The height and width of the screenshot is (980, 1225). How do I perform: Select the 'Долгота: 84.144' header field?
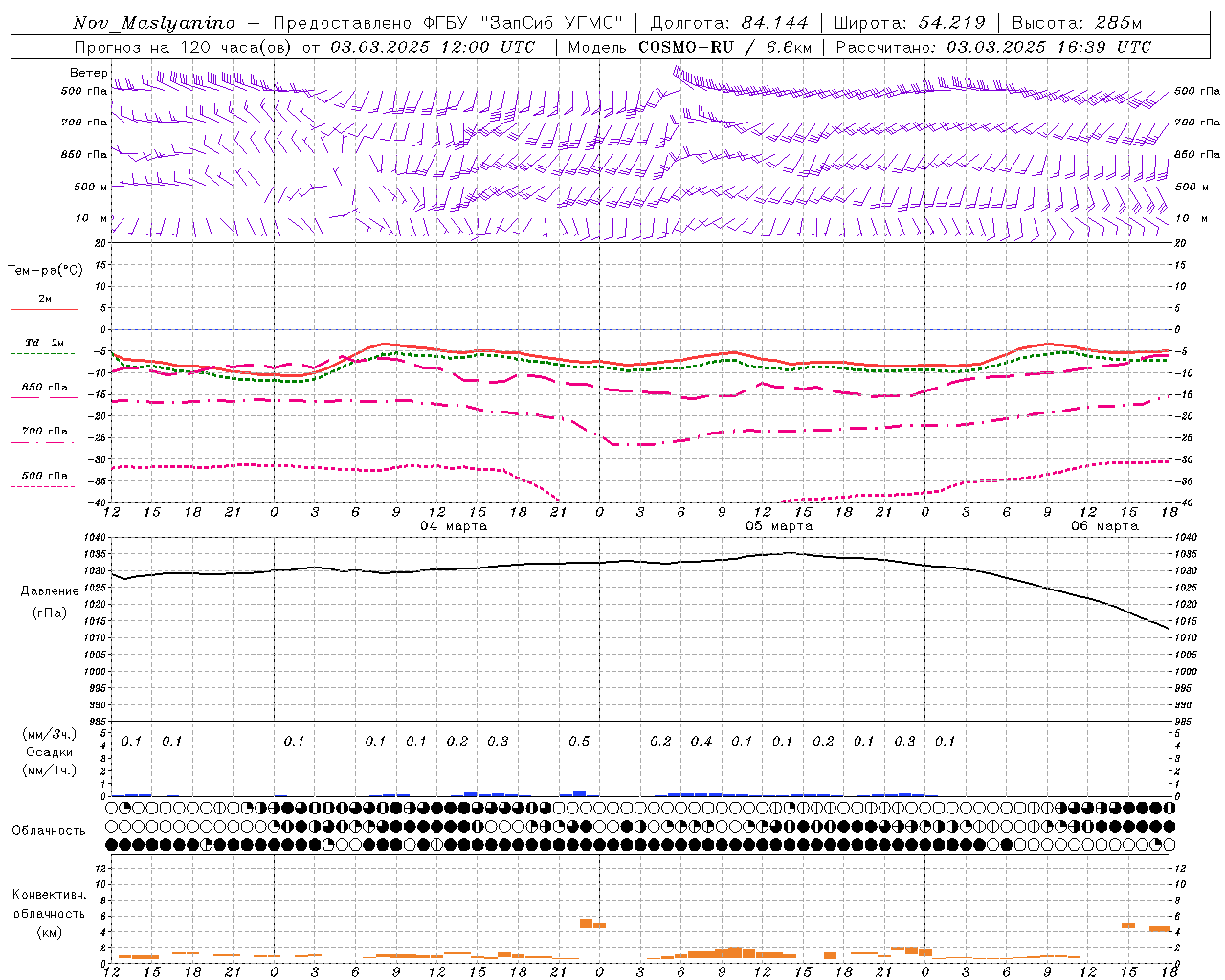click(x=729, y=23)
